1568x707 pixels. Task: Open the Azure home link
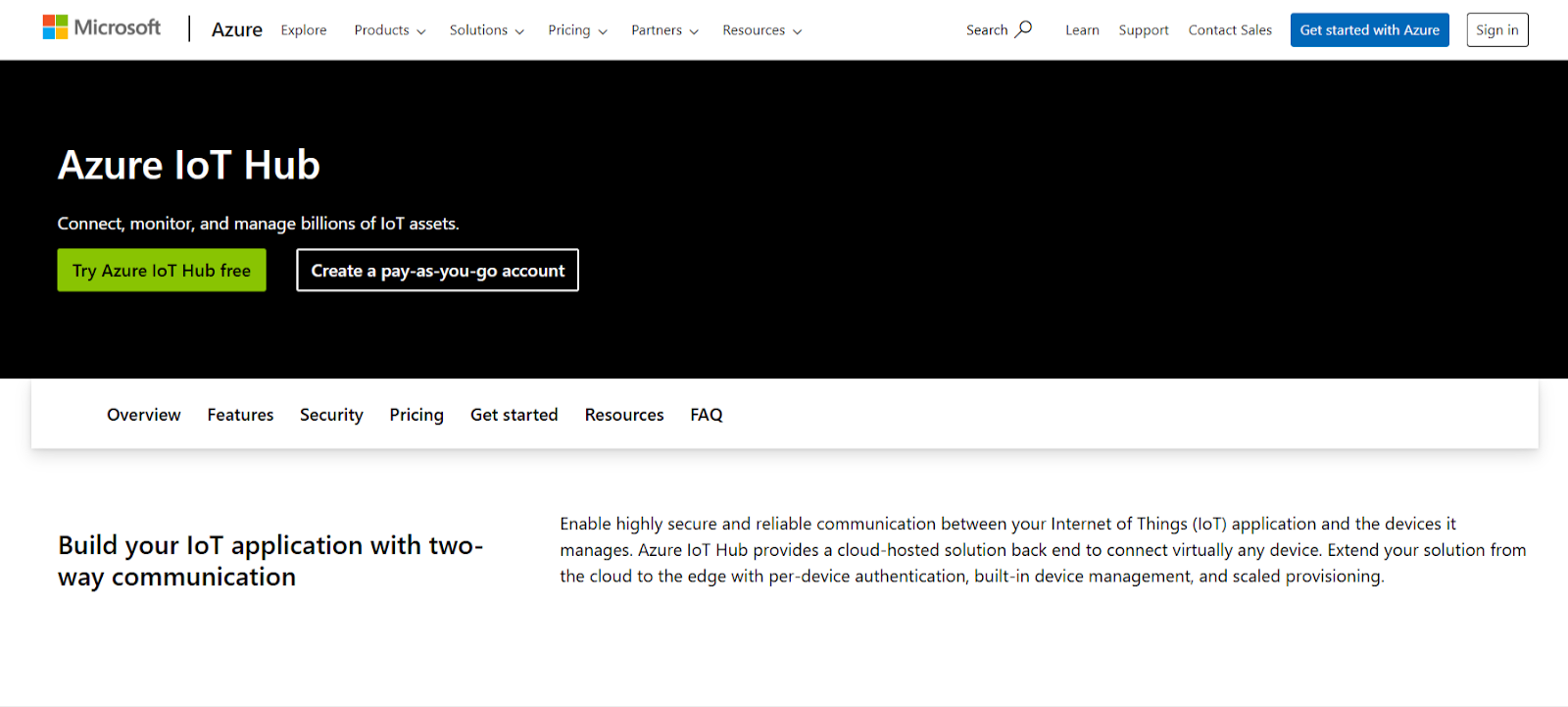[x=237, y=30]
